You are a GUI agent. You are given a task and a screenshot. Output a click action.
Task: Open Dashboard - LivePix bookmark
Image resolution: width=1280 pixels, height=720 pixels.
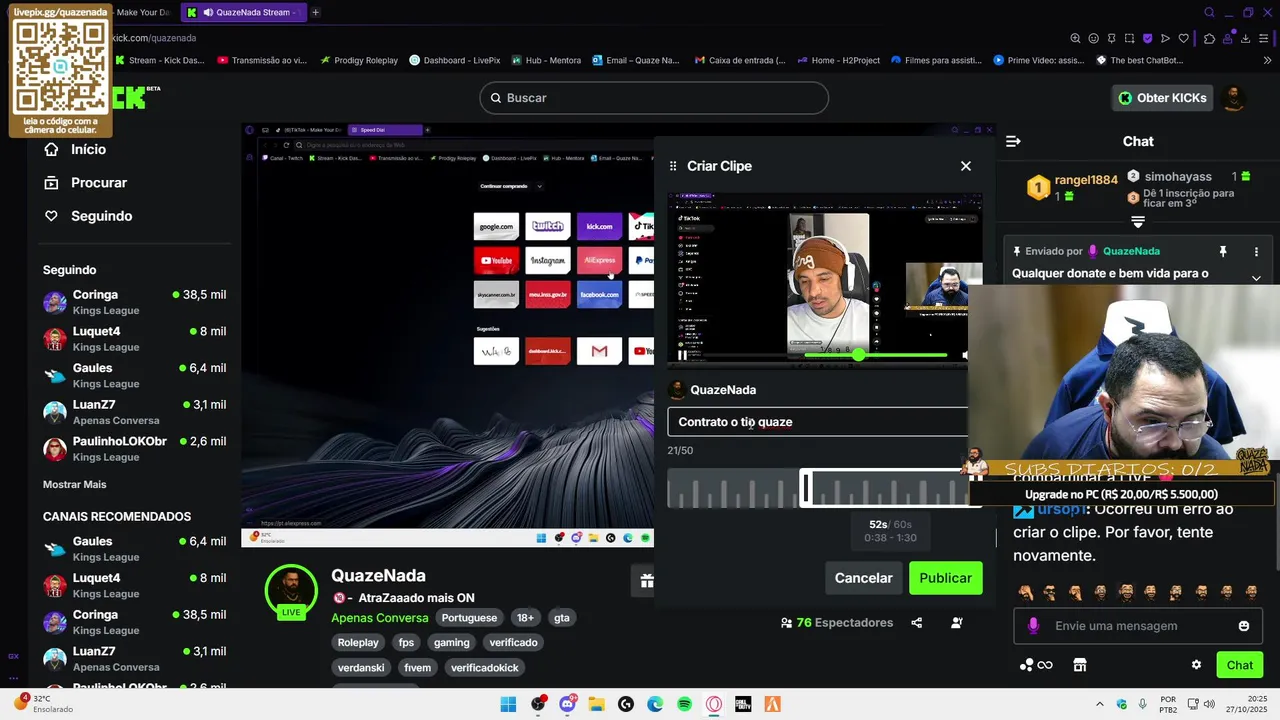point(455,60)
